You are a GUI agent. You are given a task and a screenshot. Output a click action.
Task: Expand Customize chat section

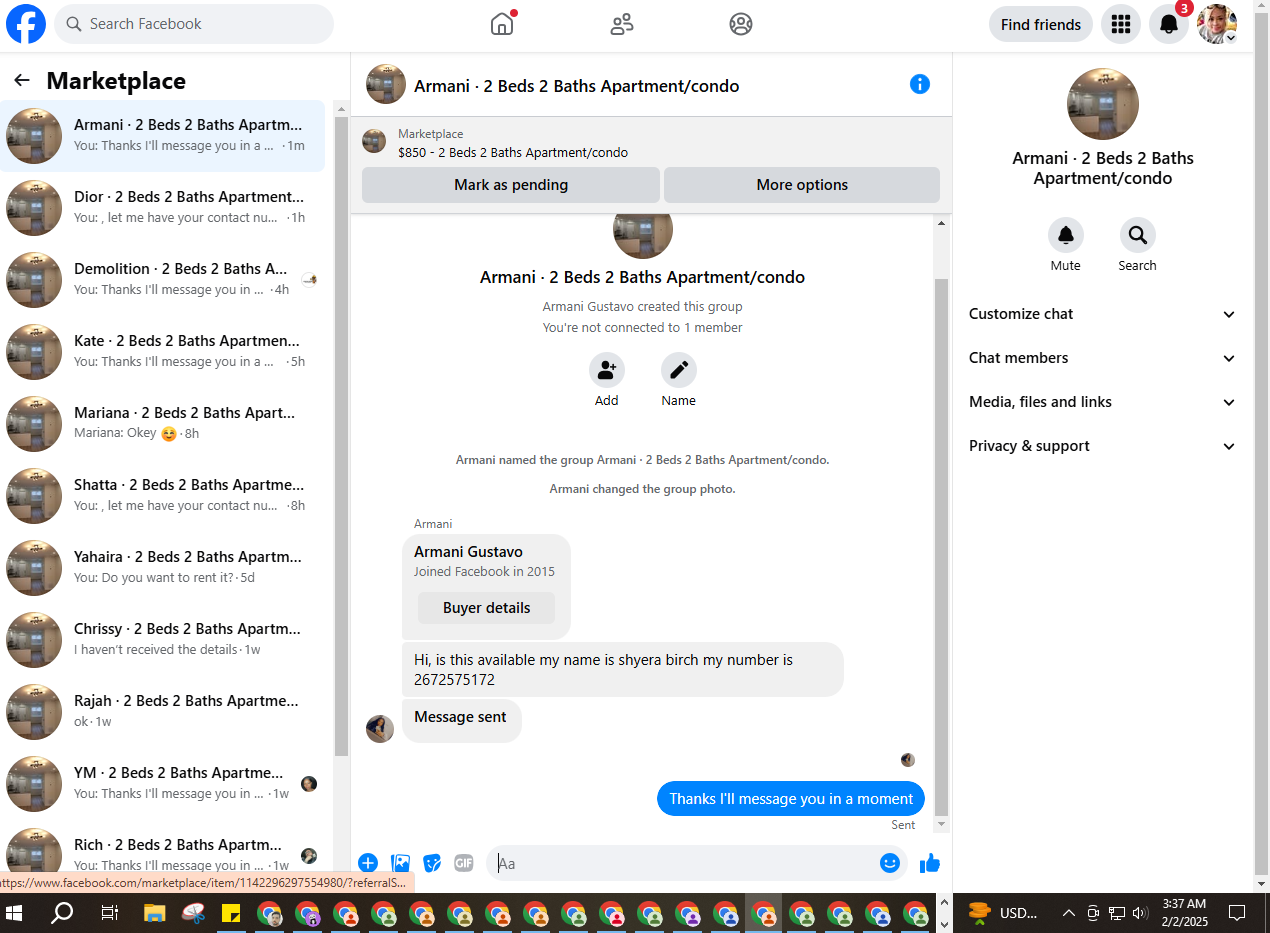(1102, 314)
